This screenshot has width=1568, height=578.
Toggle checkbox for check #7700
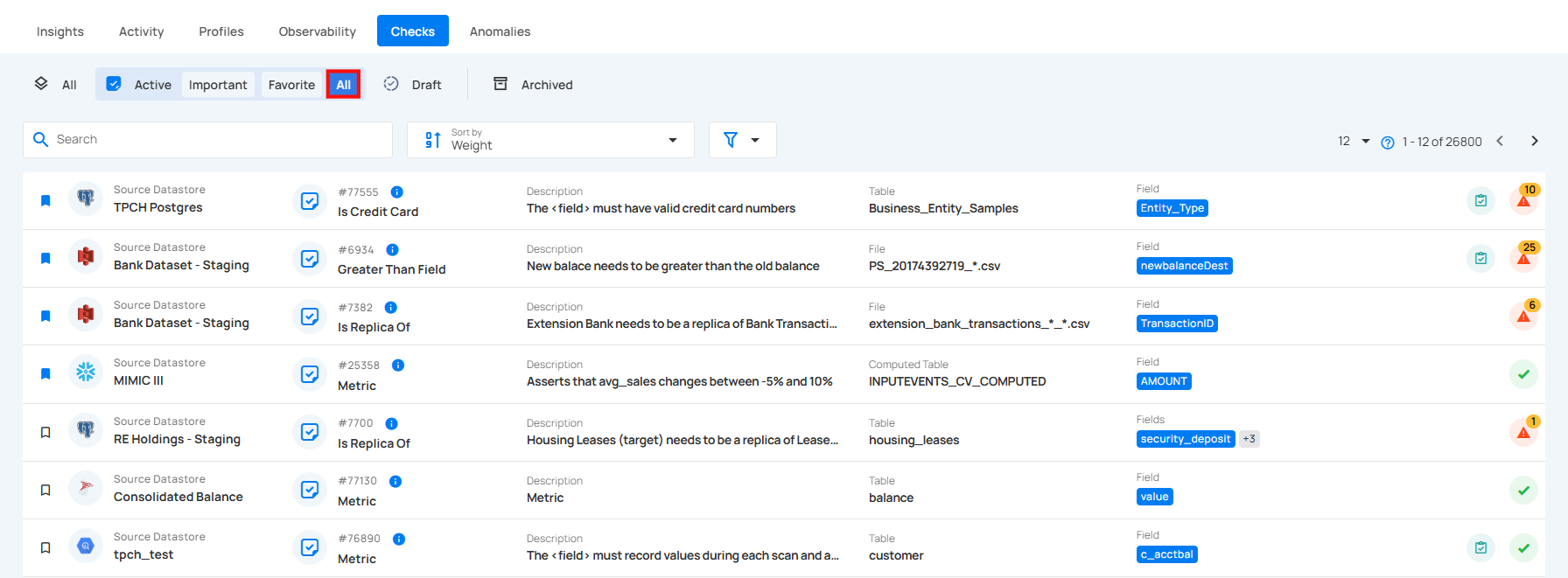click(x=310, y=432)
